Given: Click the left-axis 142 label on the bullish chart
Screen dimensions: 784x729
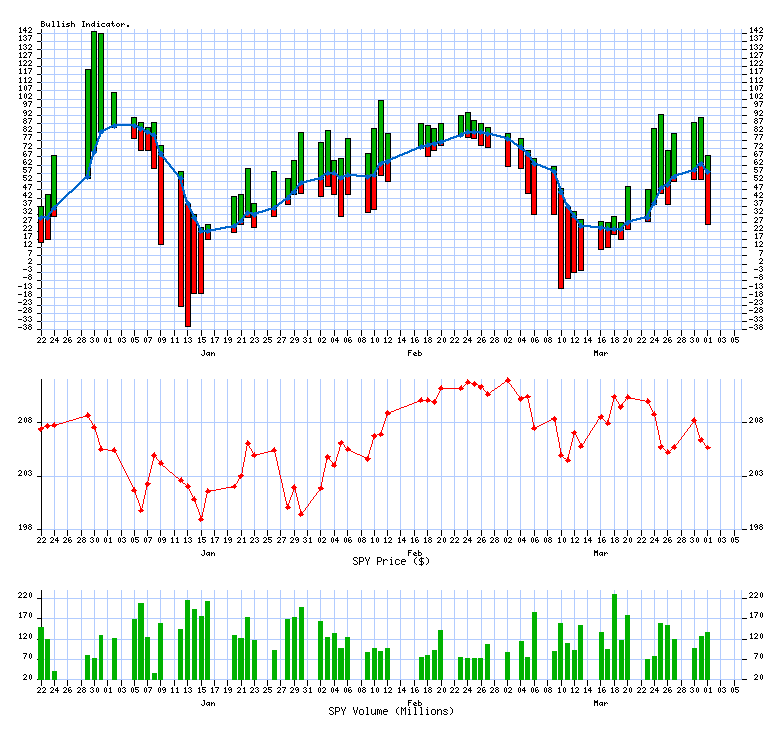Looking at the screenshot, I should (25, 31).
